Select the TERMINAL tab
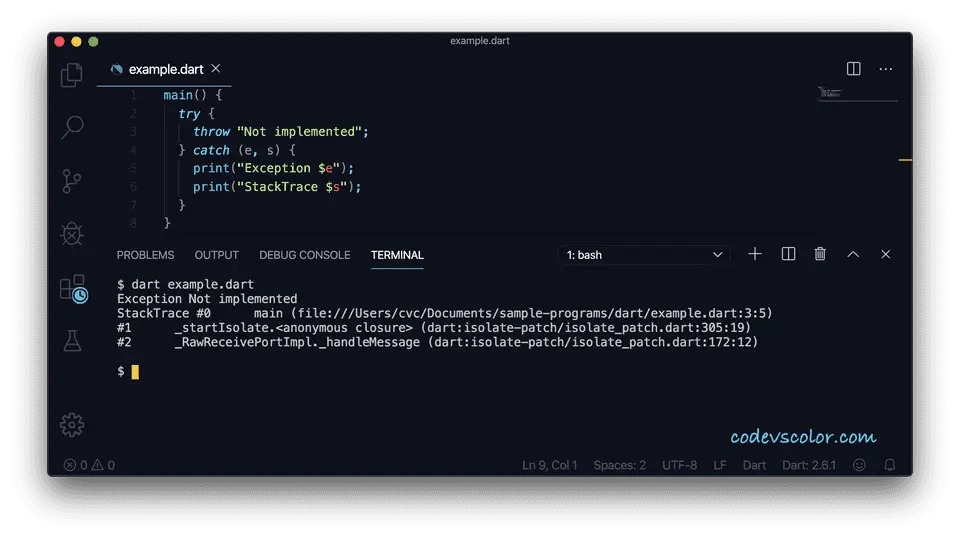960x539 pixels. coord(397,255)
